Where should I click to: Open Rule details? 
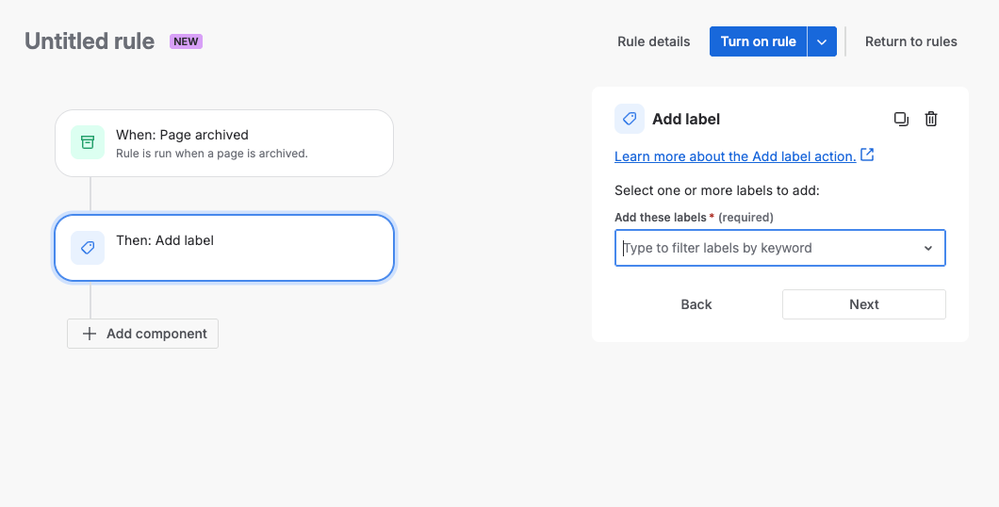654,42
